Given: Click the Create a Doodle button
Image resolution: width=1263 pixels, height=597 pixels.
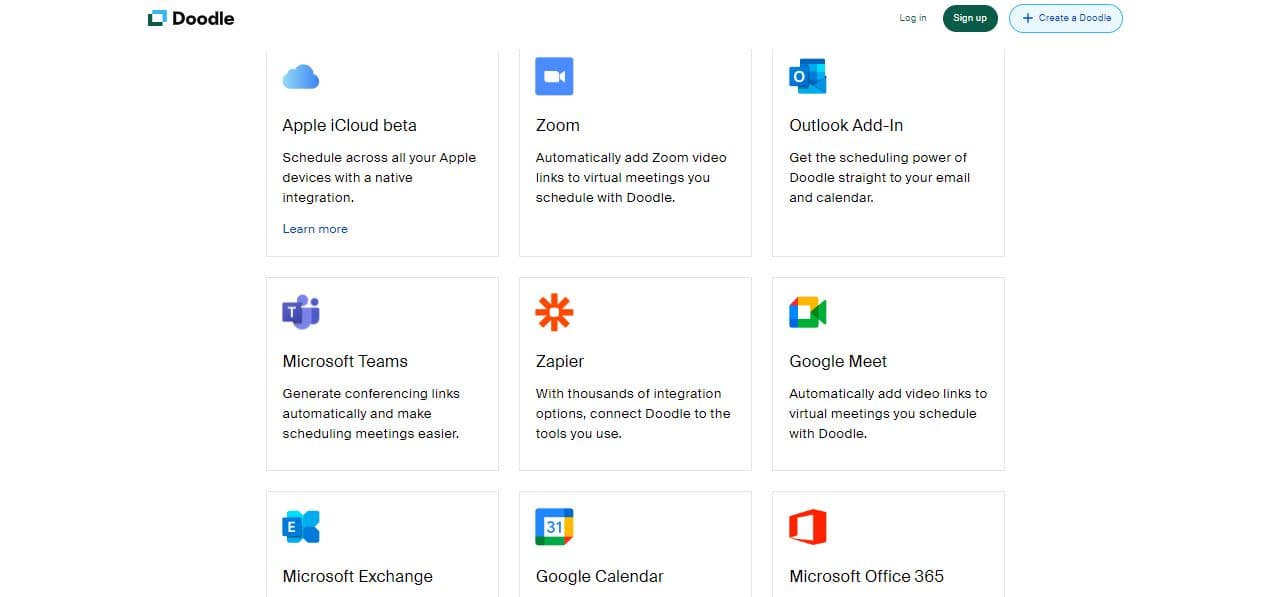Looking at the screenshot, I should tap(1065, 18).
